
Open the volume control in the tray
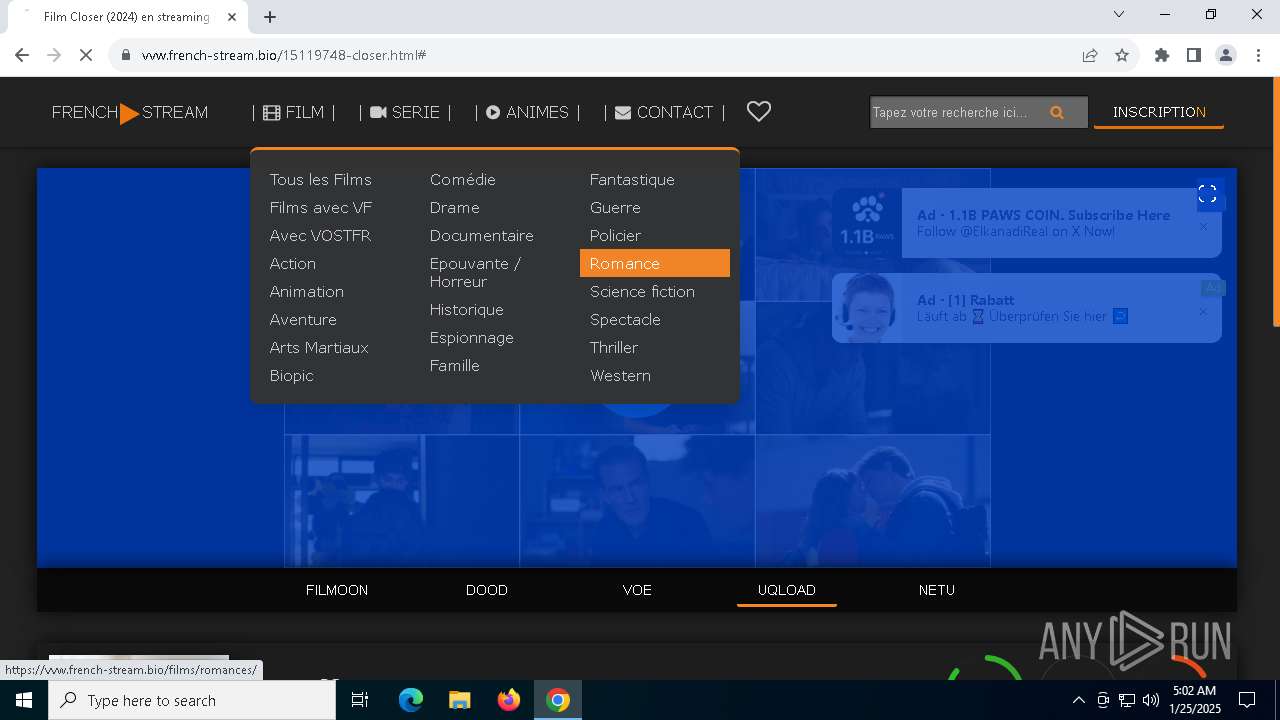pyautogui.click(x=1150, y=700)
